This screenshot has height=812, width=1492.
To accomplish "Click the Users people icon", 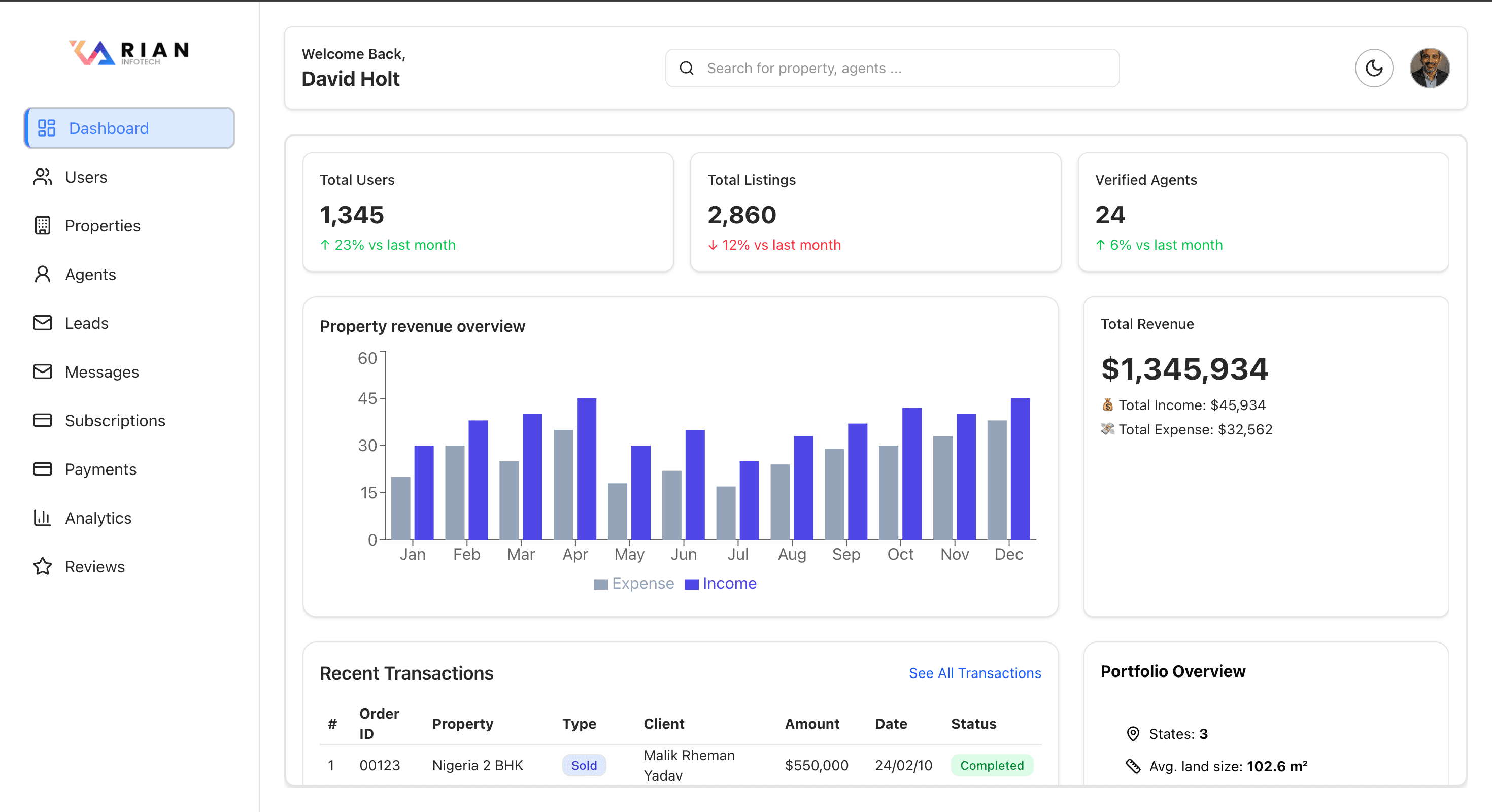I will point(42,177).
